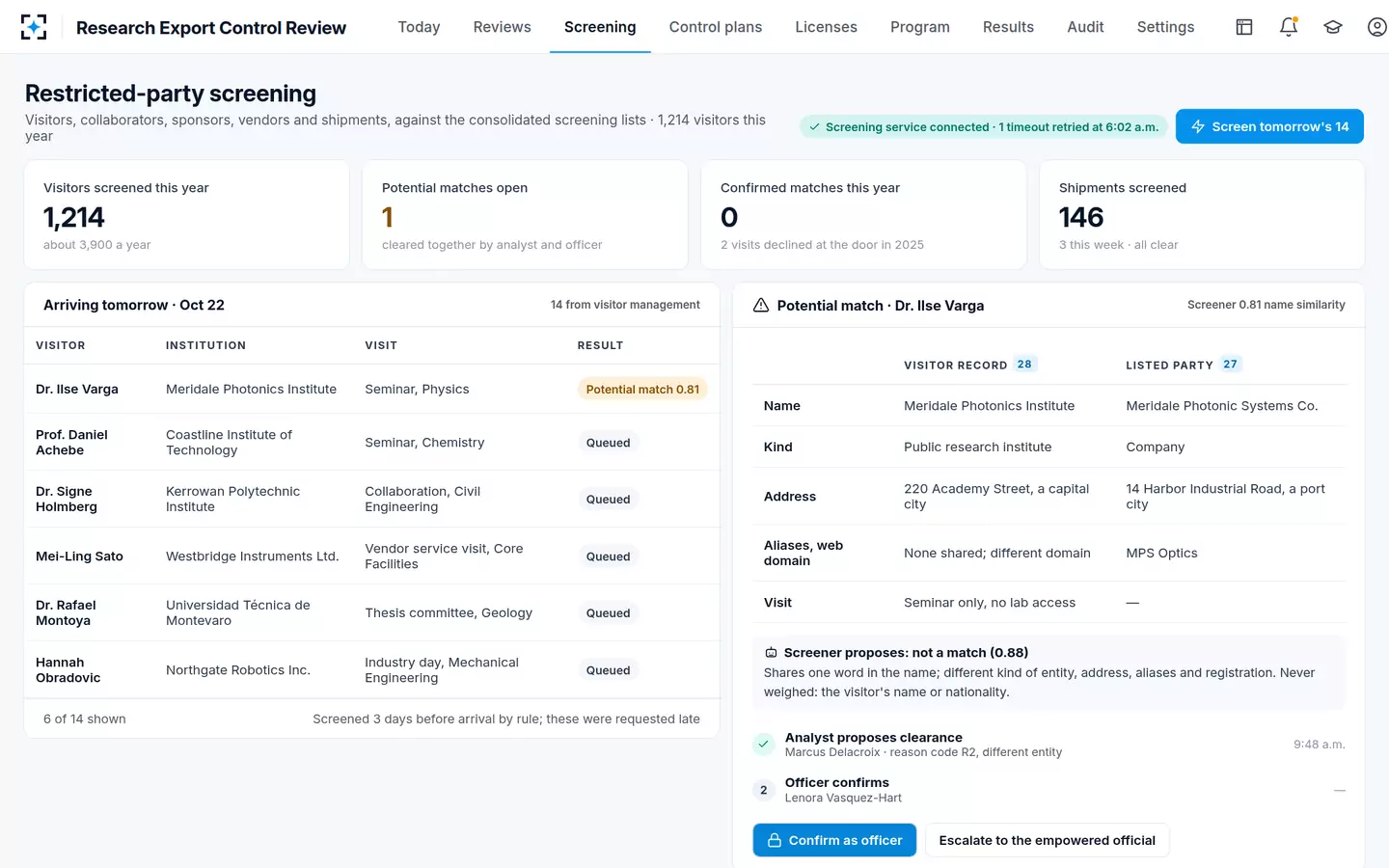Select the Potential match 0.81 badge
Screen dimensions: 1389x868
(642, 389)
